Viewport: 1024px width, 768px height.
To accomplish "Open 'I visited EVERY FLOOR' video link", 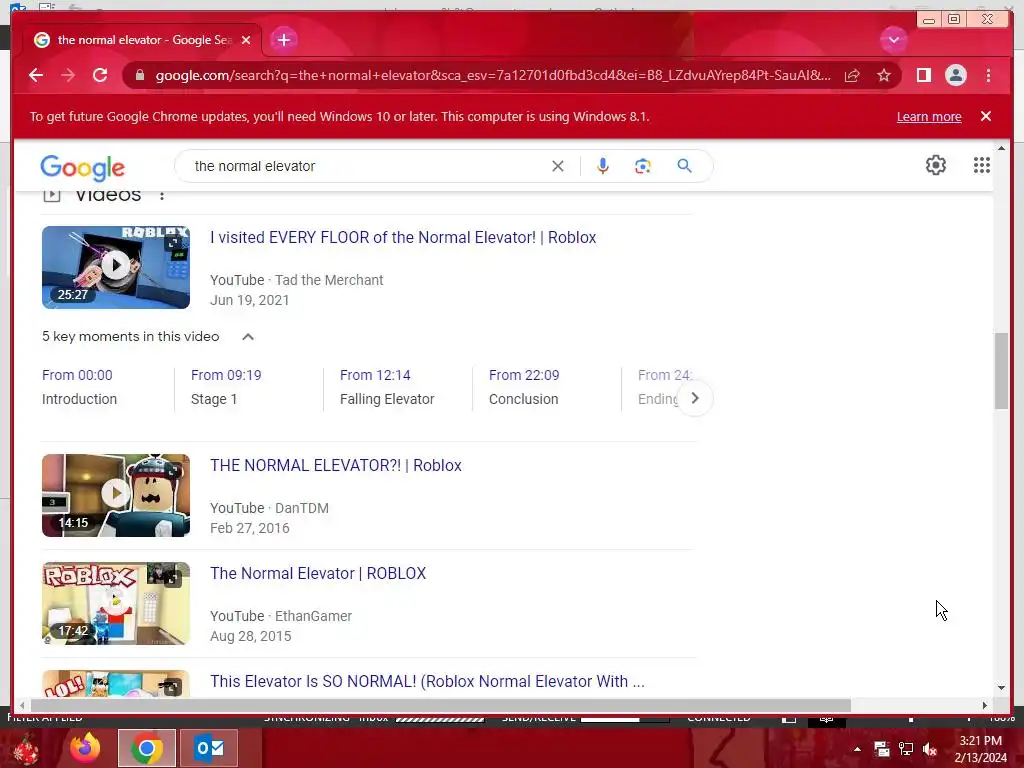I will click(403, 237).
